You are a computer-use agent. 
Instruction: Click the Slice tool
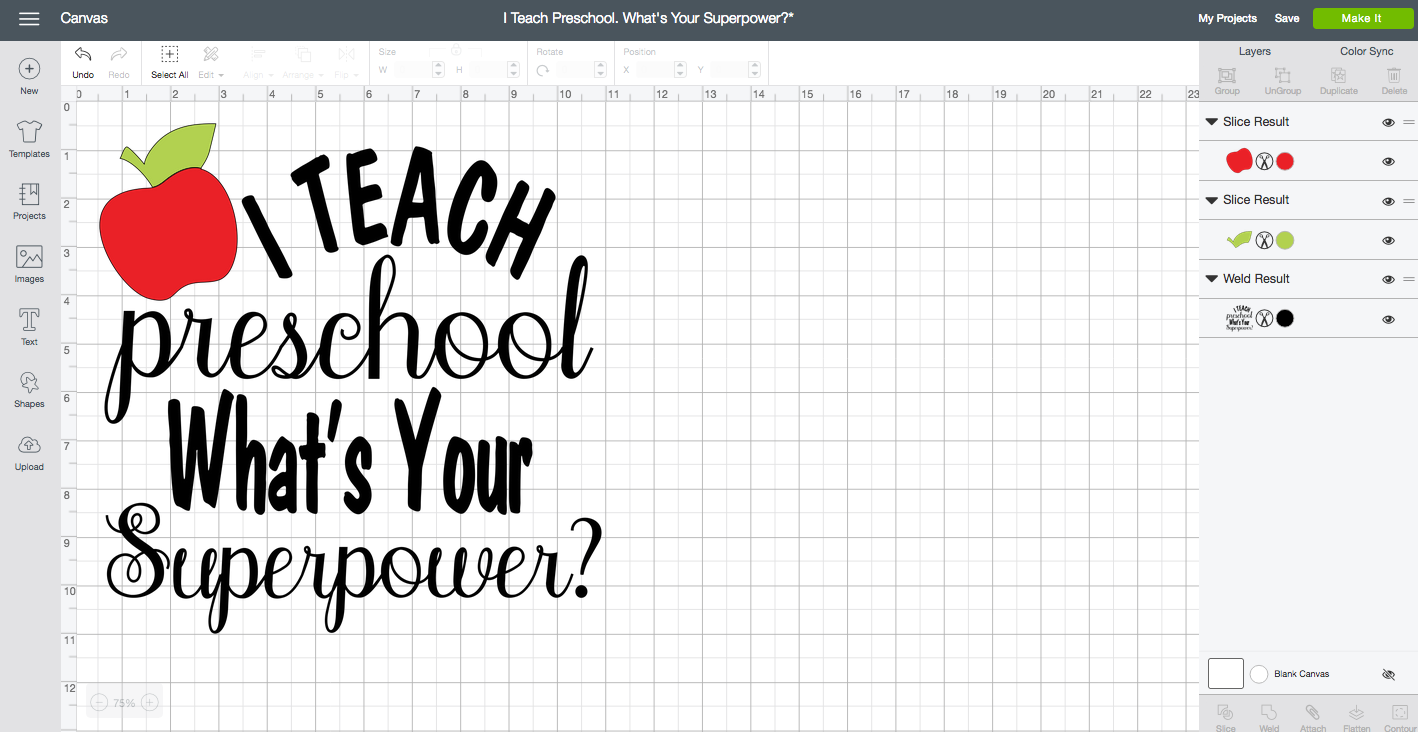(1226, 717)
